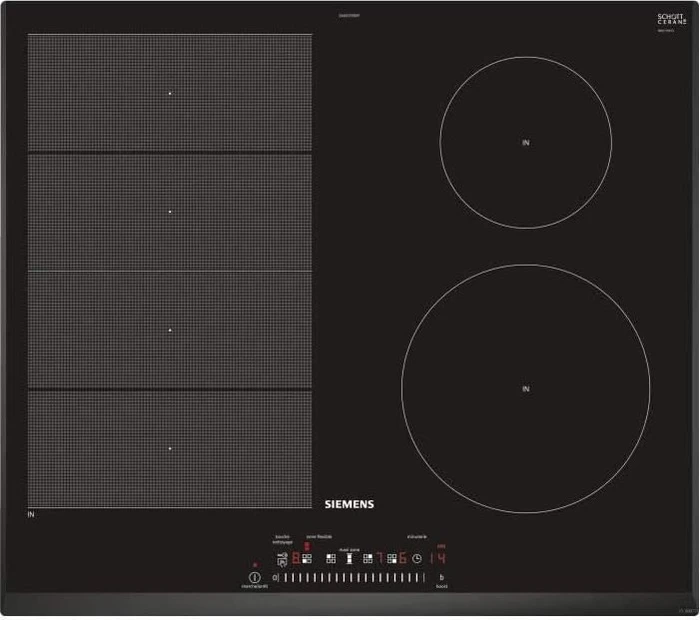Click the SIEMENS logo

349,504
